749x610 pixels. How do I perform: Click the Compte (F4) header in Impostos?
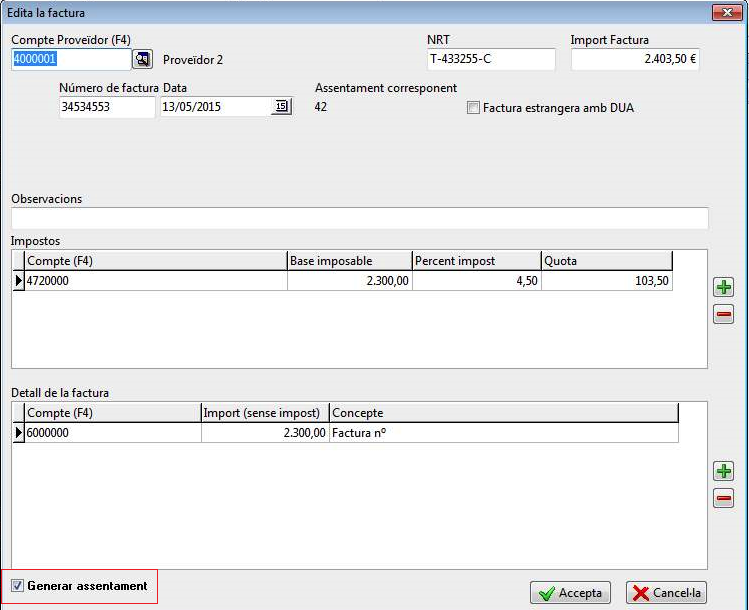click(156, 261)
